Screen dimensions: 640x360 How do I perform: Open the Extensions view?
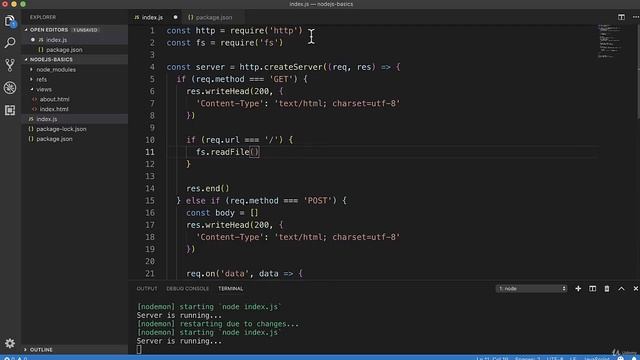tap(10, 110)
